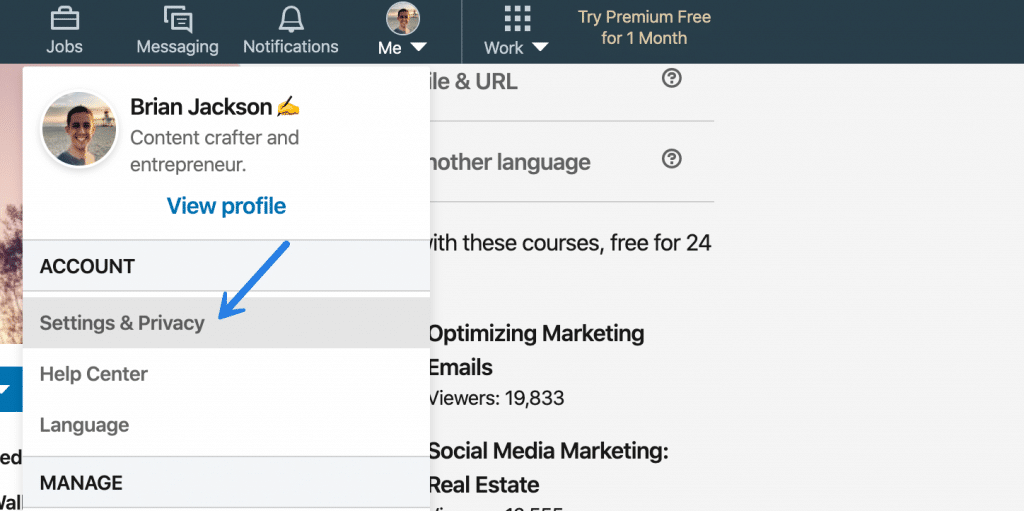
Task: Expand the Work dropdown arrow
Action: click(x=539, y=47)
